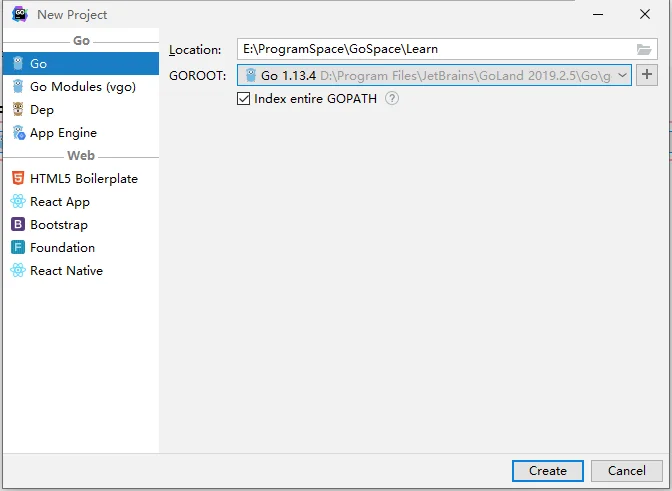Click the Dep mascot icon
672x491 pixels.
(18, 110)
